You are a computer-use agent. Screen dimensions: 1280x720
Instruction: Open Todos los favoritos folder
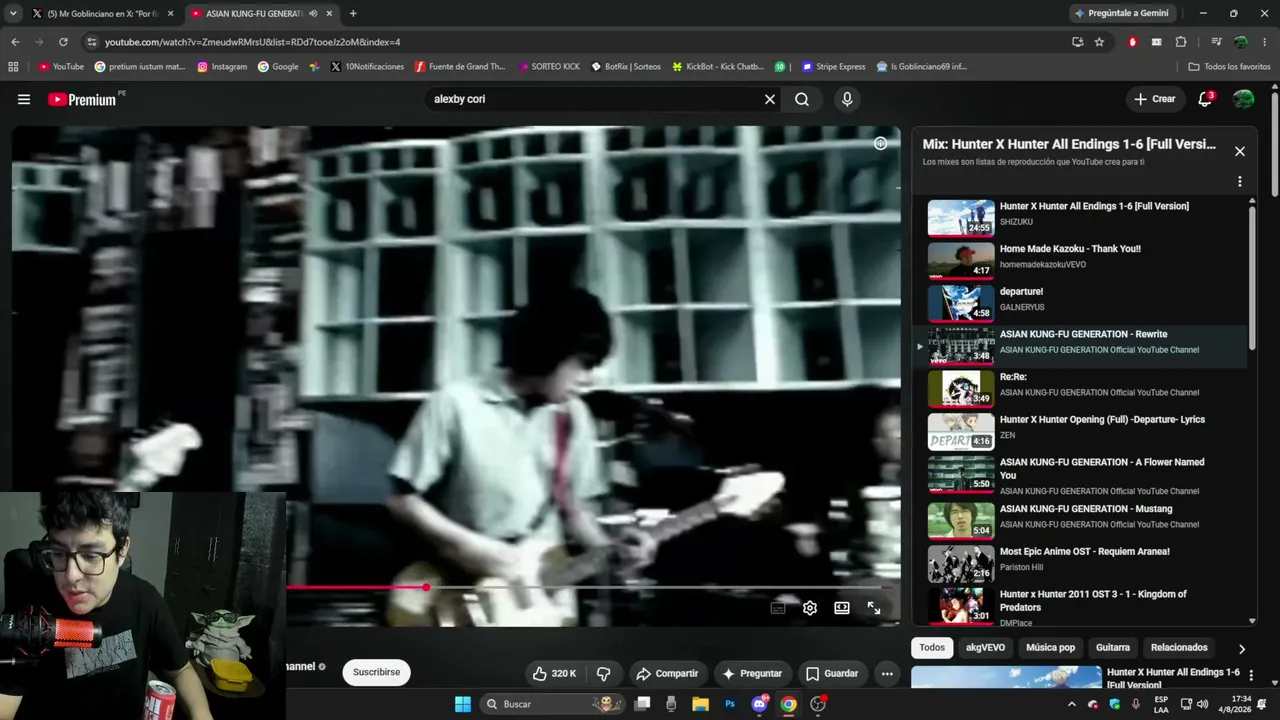[1229, 67]
